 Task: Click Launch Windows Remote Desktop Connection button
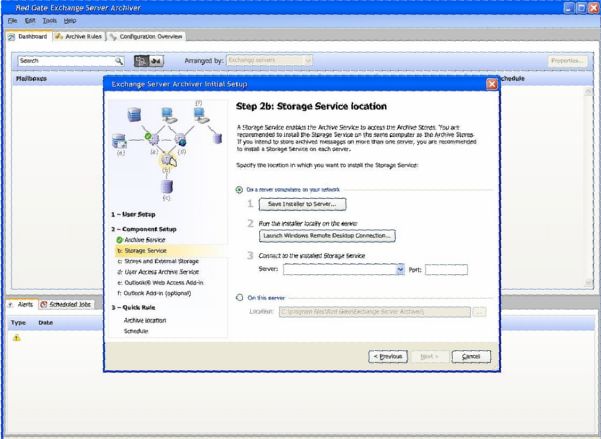(x=327, y=236)
